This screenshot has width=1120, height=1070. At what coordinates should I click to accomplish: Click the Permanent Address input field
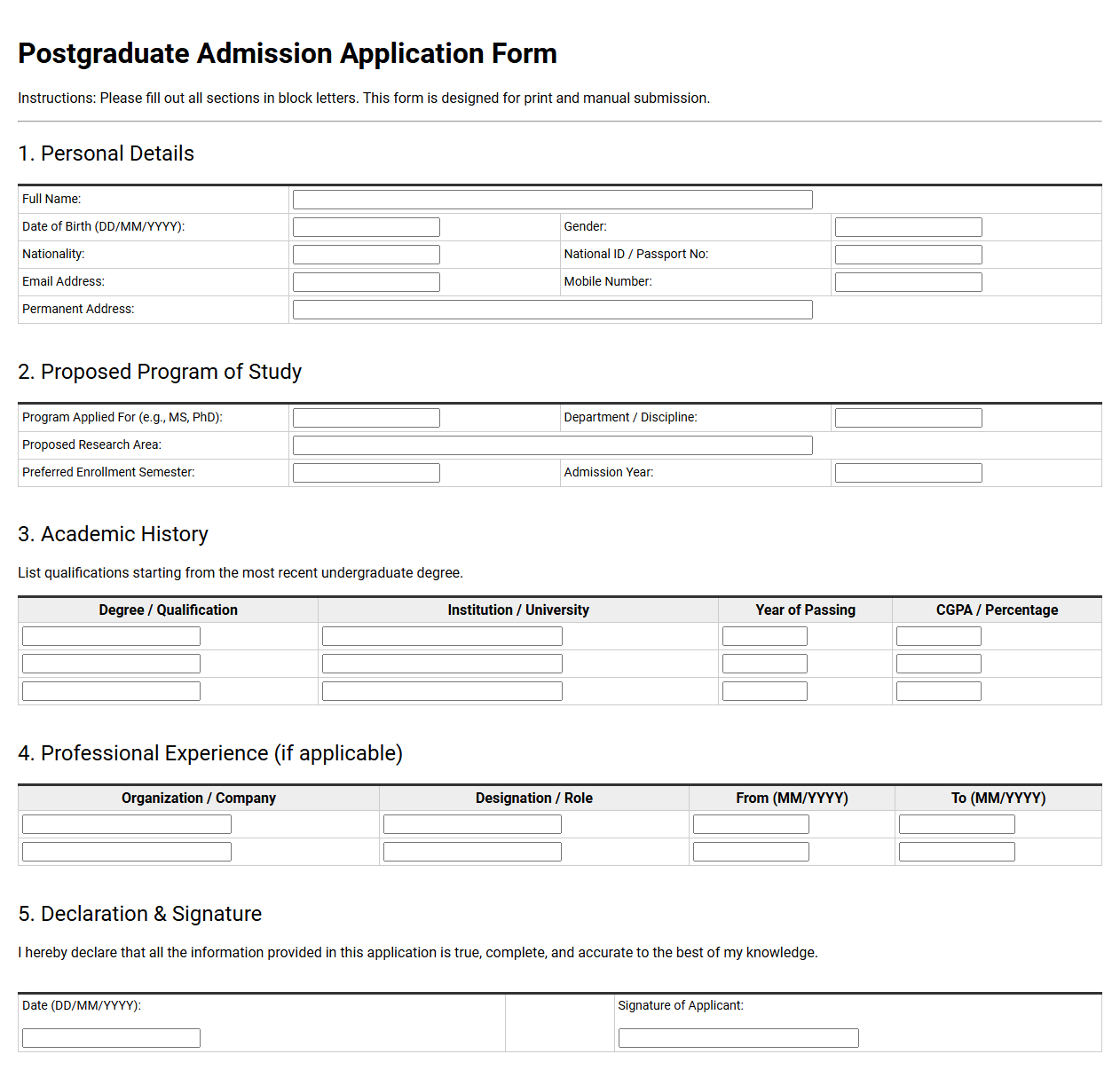pos(552,310)
